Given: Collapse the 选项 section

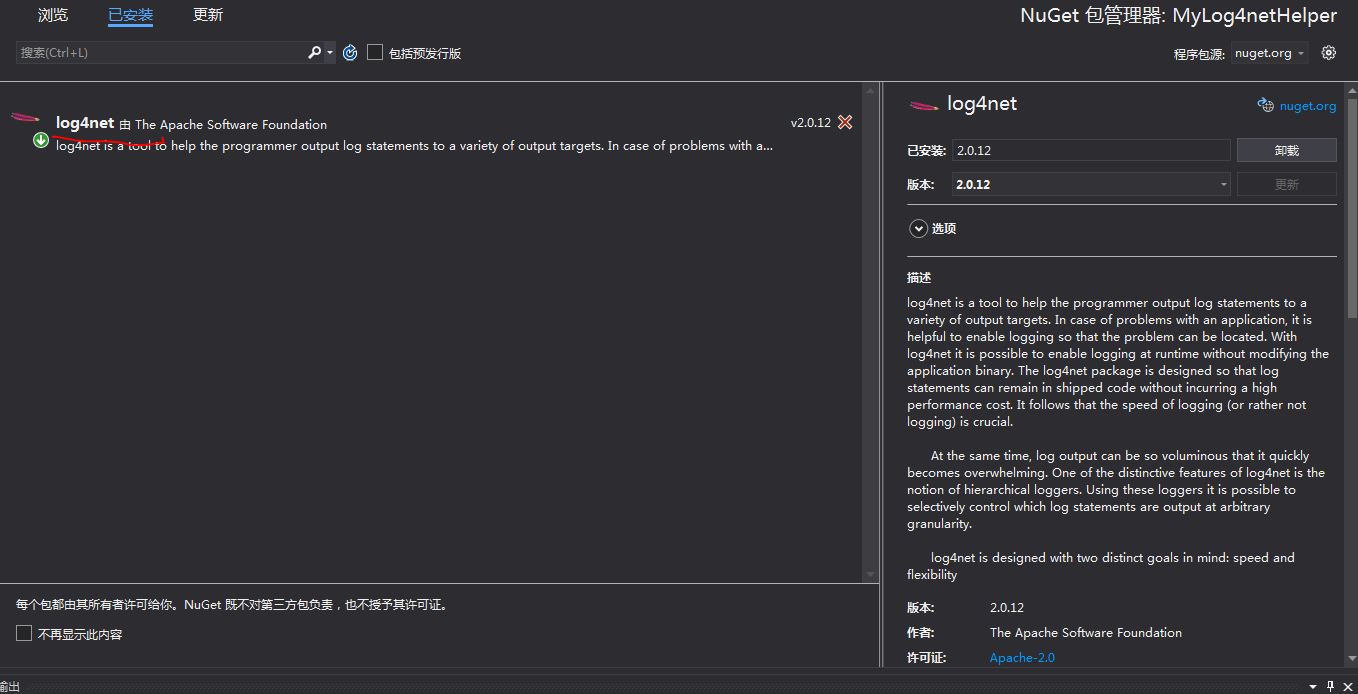Looking at the screenshot, I should point(918,228).
